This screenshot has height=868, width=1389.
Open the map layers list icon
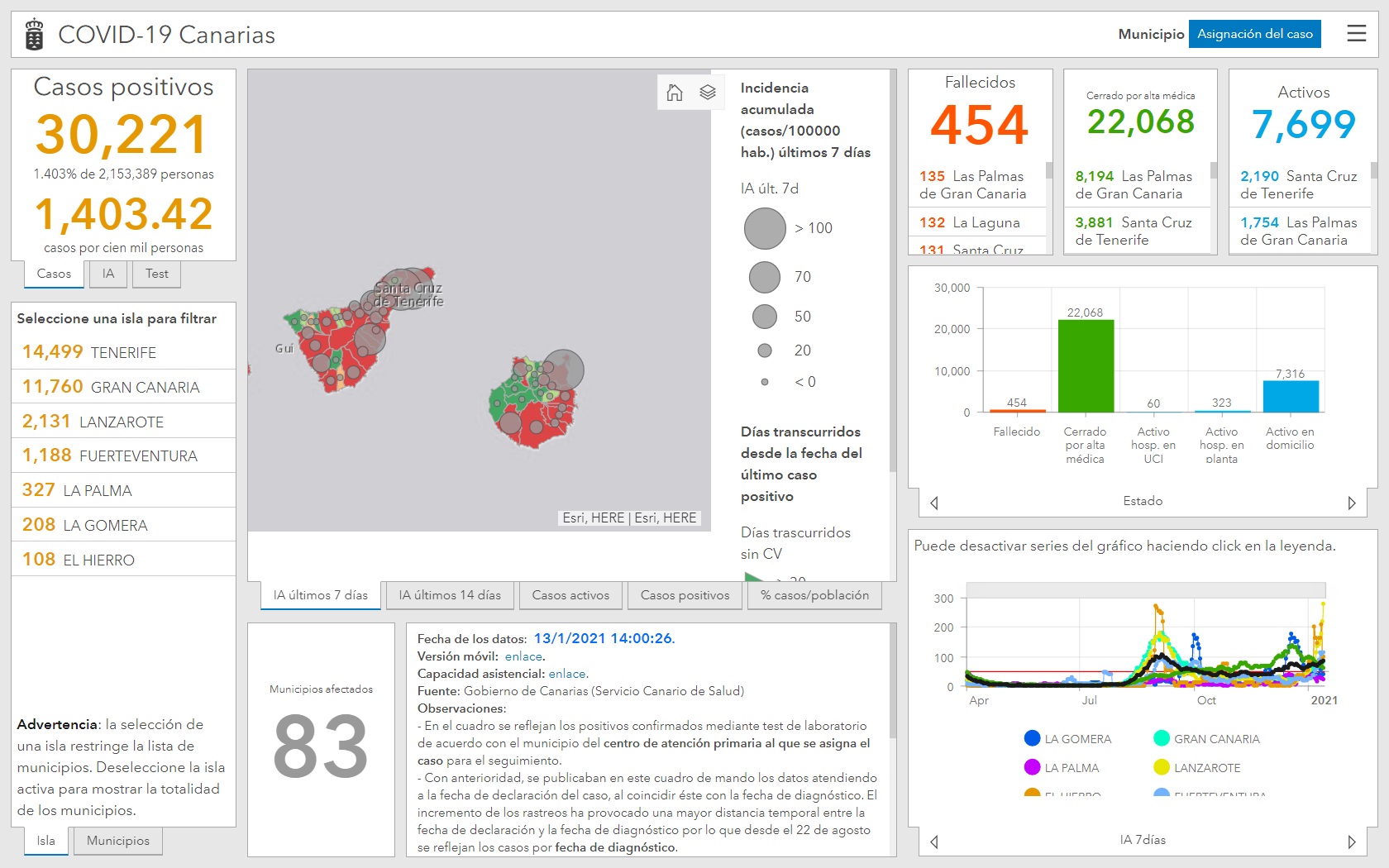[x=708, y=93]
